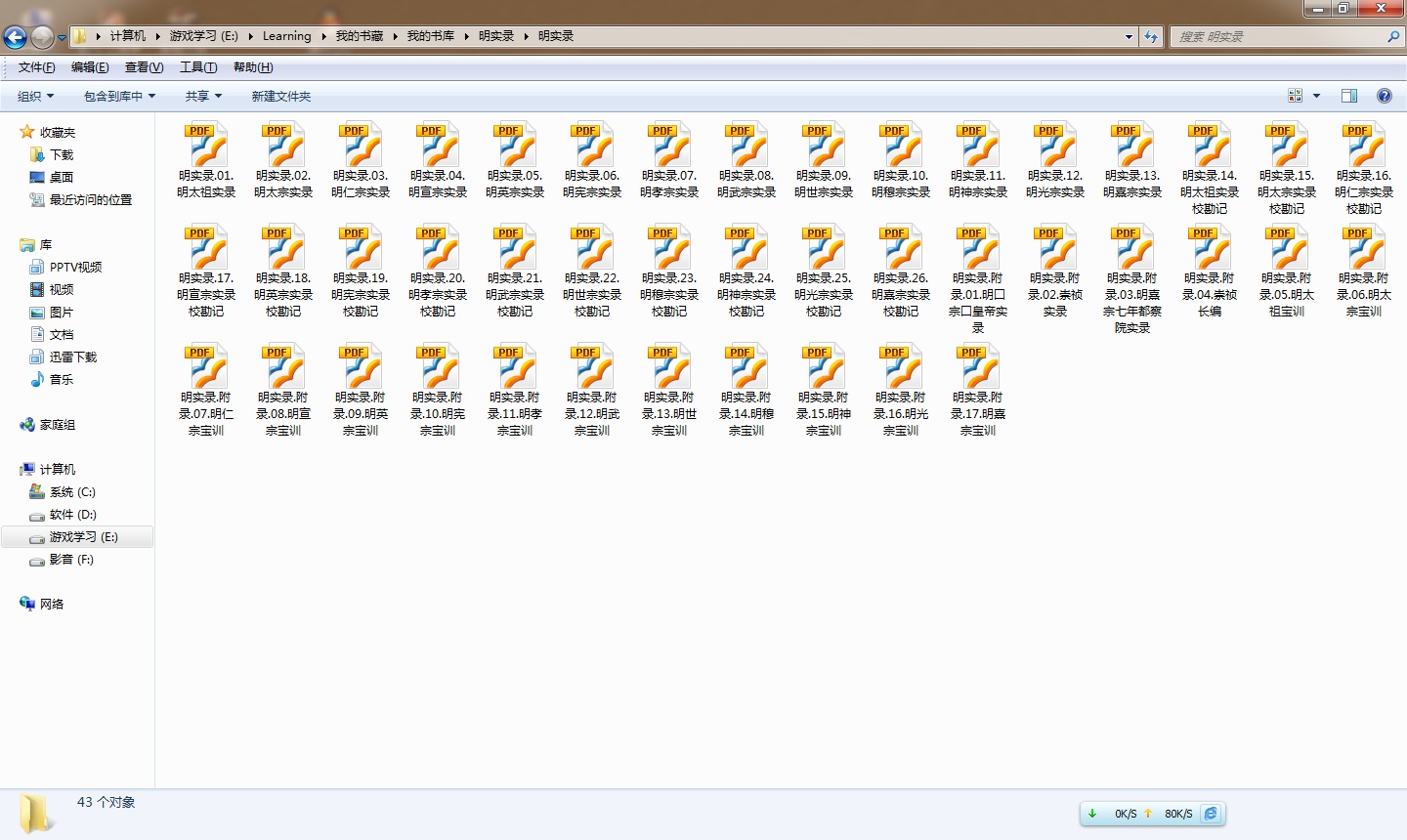Expand the 组织 dropdown menu
Image resolution: width=1407 pixels, height=840 pixels.
35,96
